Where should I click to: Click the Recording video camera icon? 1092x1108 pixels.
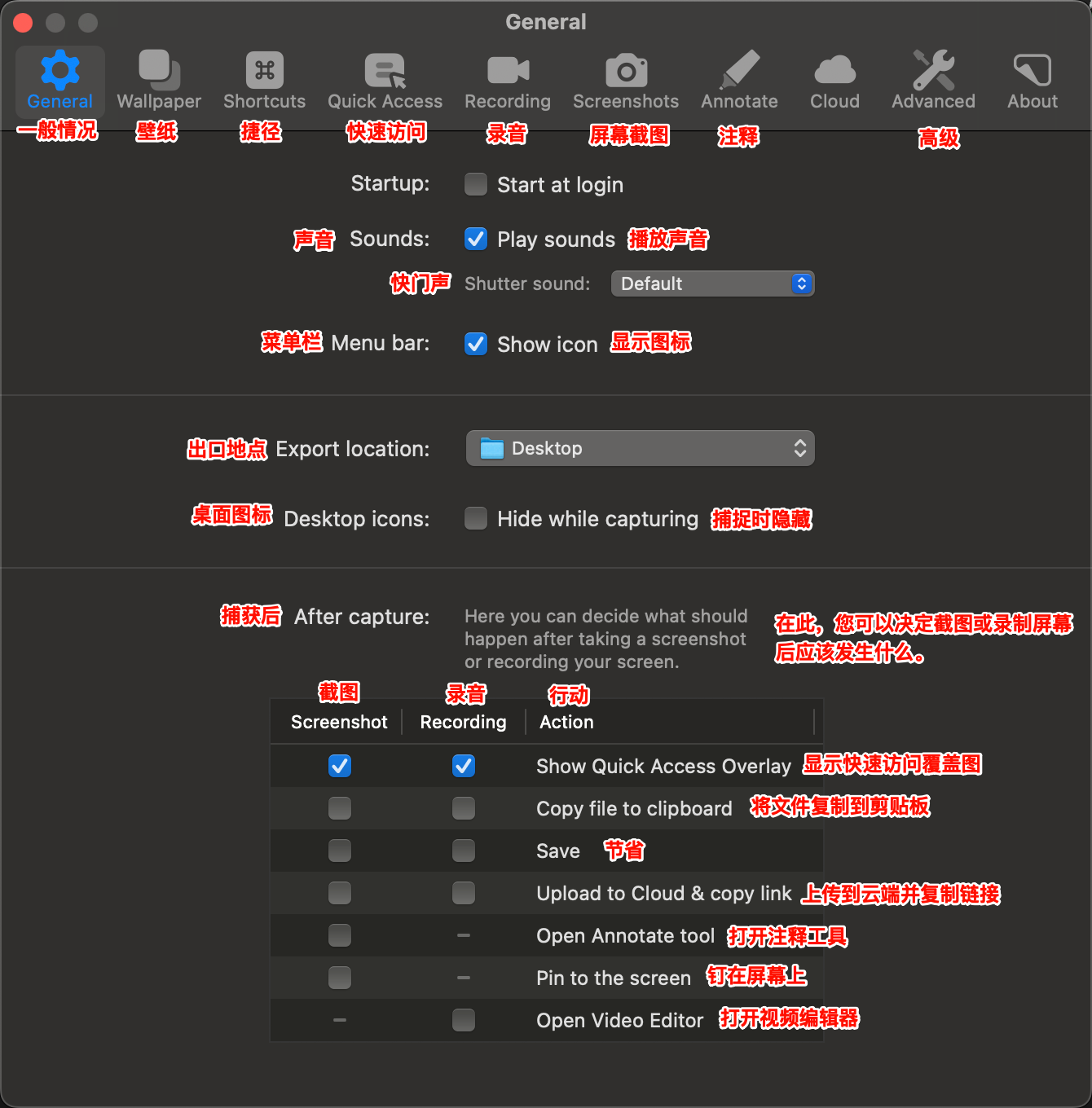click(x=508, y=70)
